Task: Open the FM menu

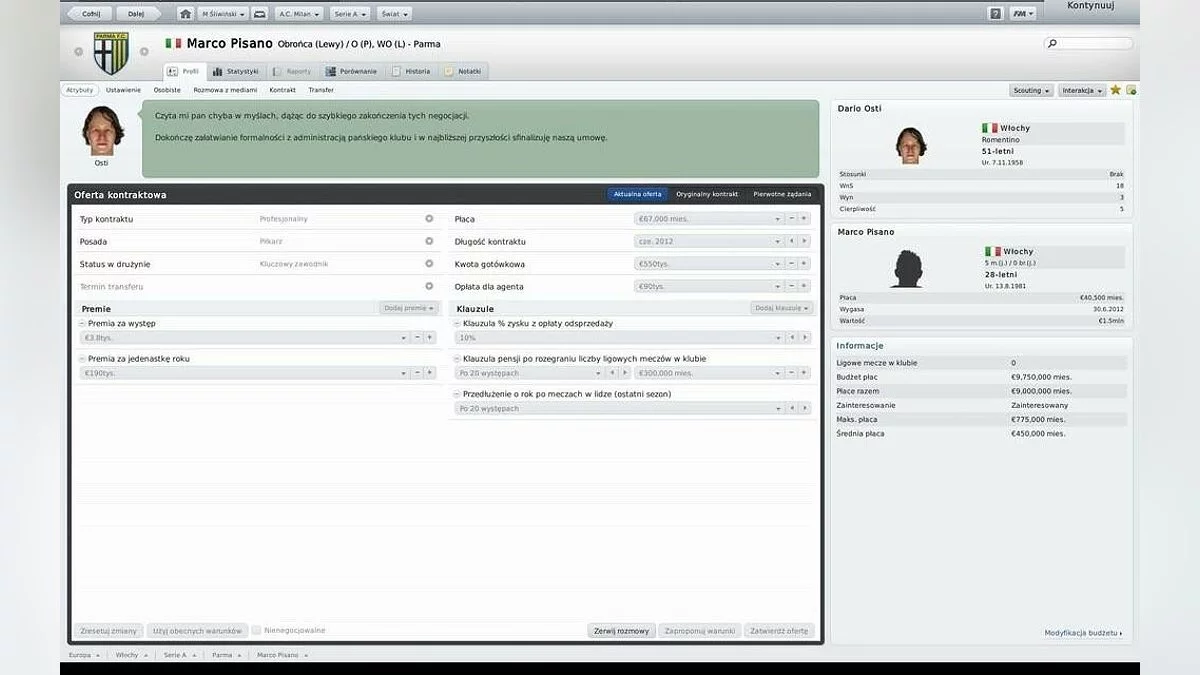Action: pyautogui.click(x=1022, y=14)
